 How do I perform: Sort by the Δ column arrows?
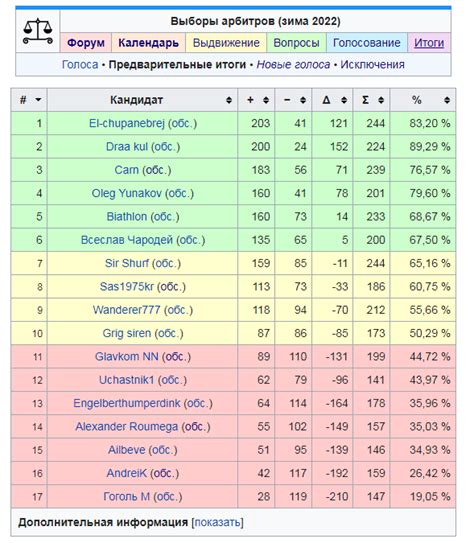click(x=344, y=100)
